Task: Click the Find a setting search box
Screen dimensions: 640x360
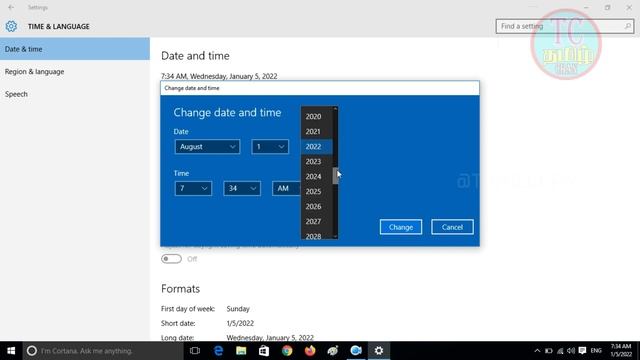Action: 565,26
